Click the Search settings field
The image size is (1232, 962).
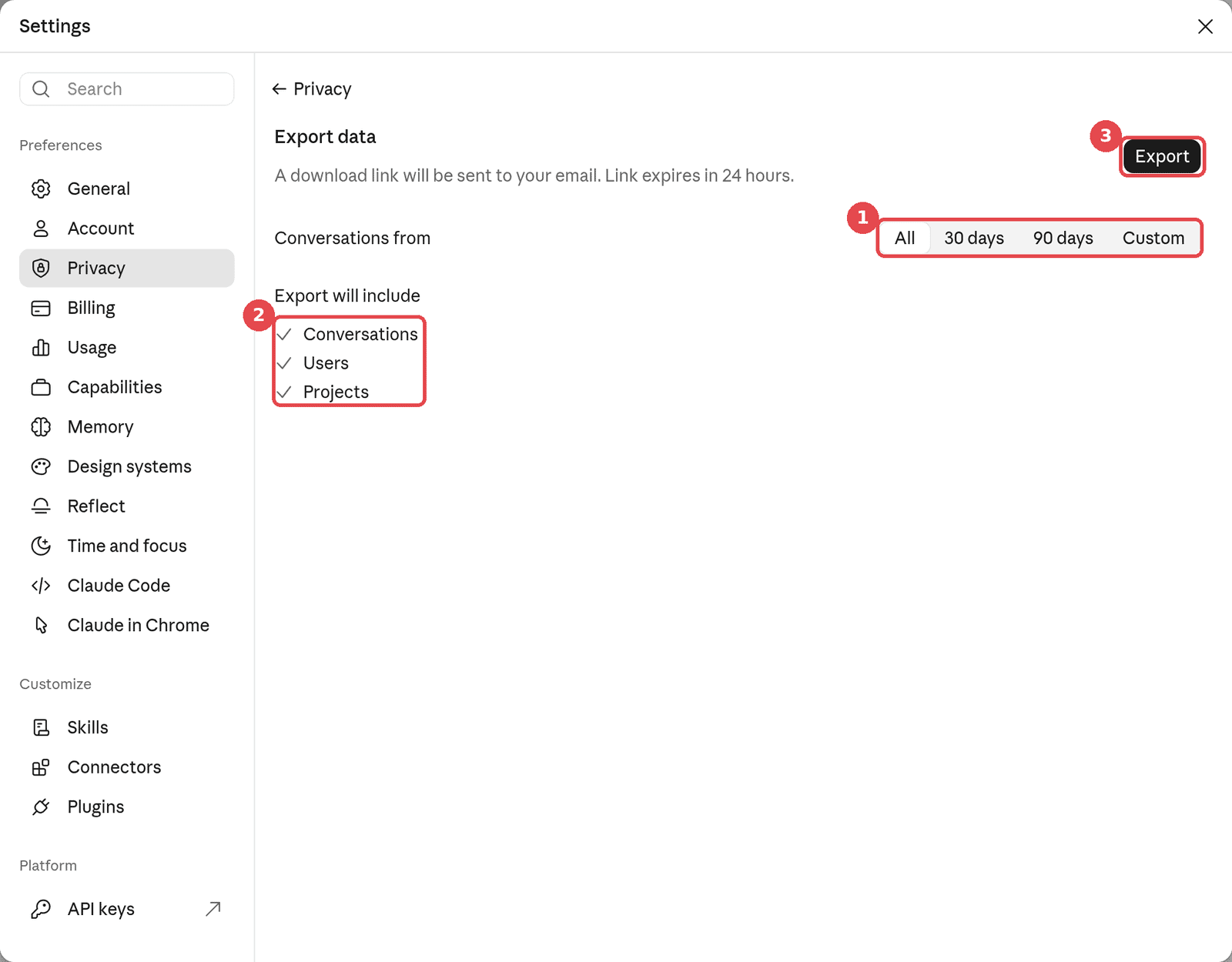[127, 89]
